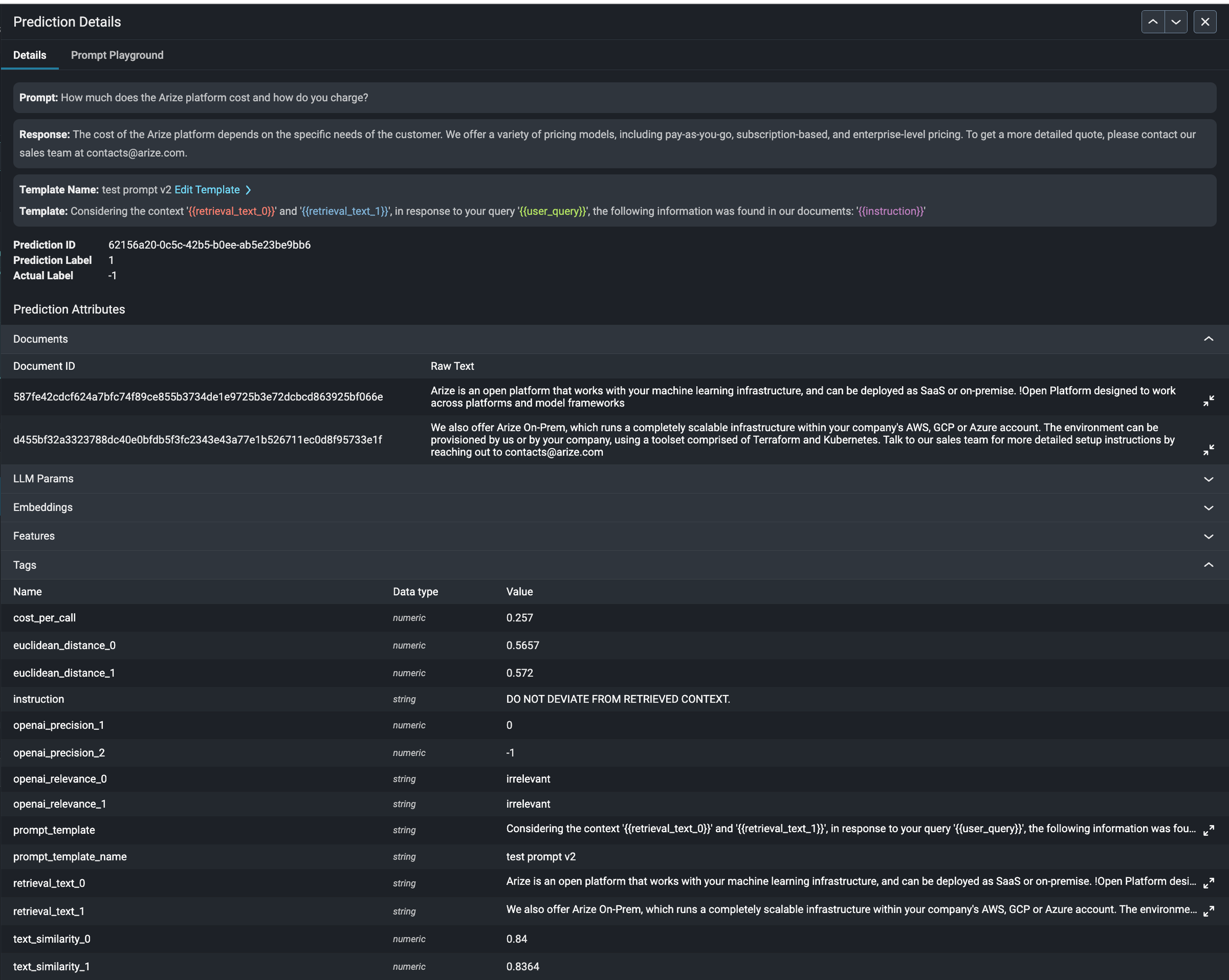
Task: Click the Prediction ID value
Action: [x=209, y=245]
